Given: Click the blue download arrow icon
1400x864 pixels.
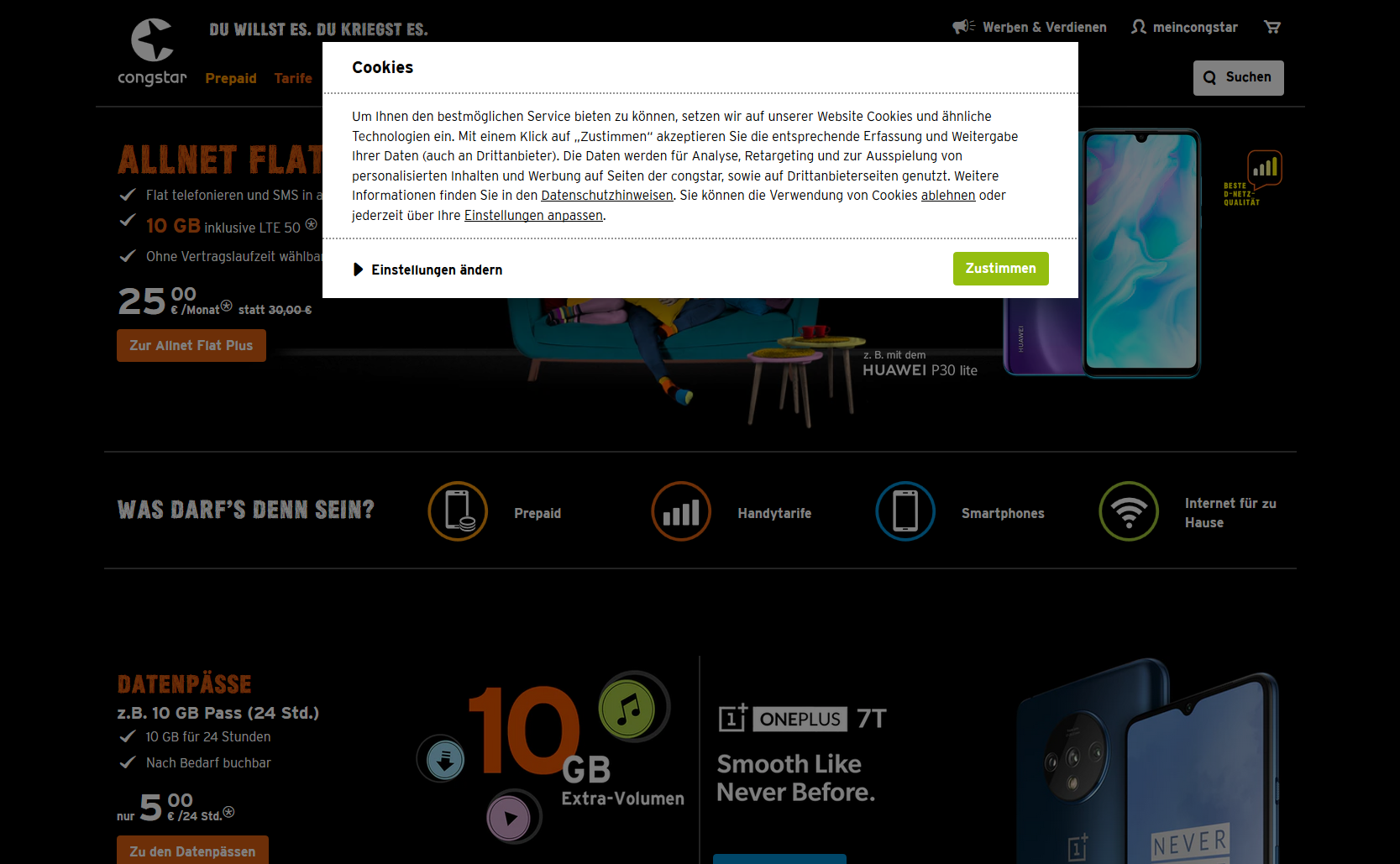Looking at the screenshot, I should 445,759.
